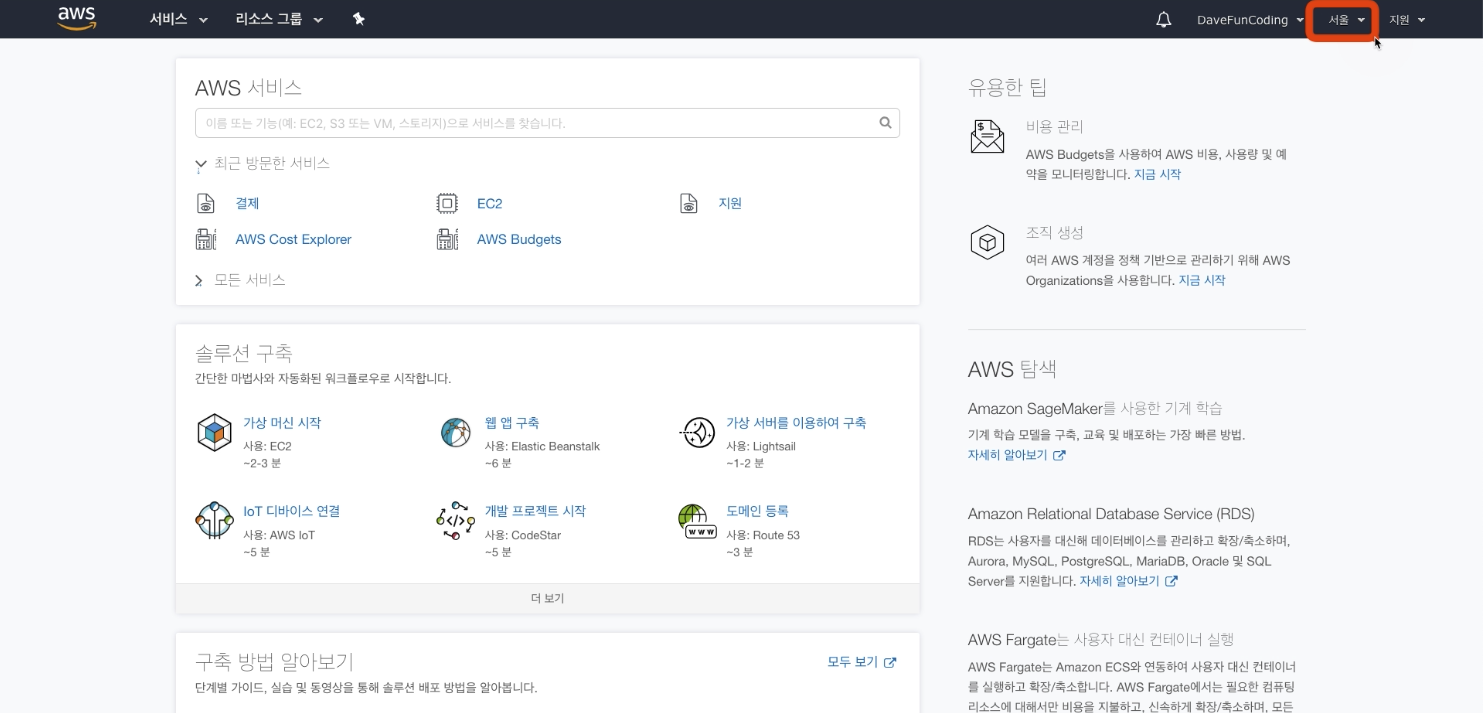Collapse the 최근 방문한 서비스 section
The height and width of the screenshot is (713, 1483).
[262, 163]
